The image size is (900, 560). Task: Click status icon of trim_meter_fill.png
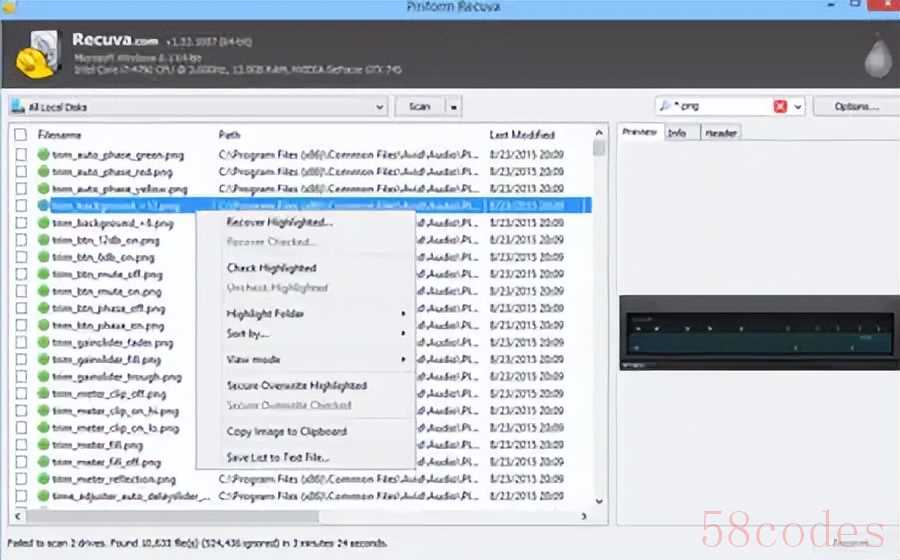tap(43, 445)
